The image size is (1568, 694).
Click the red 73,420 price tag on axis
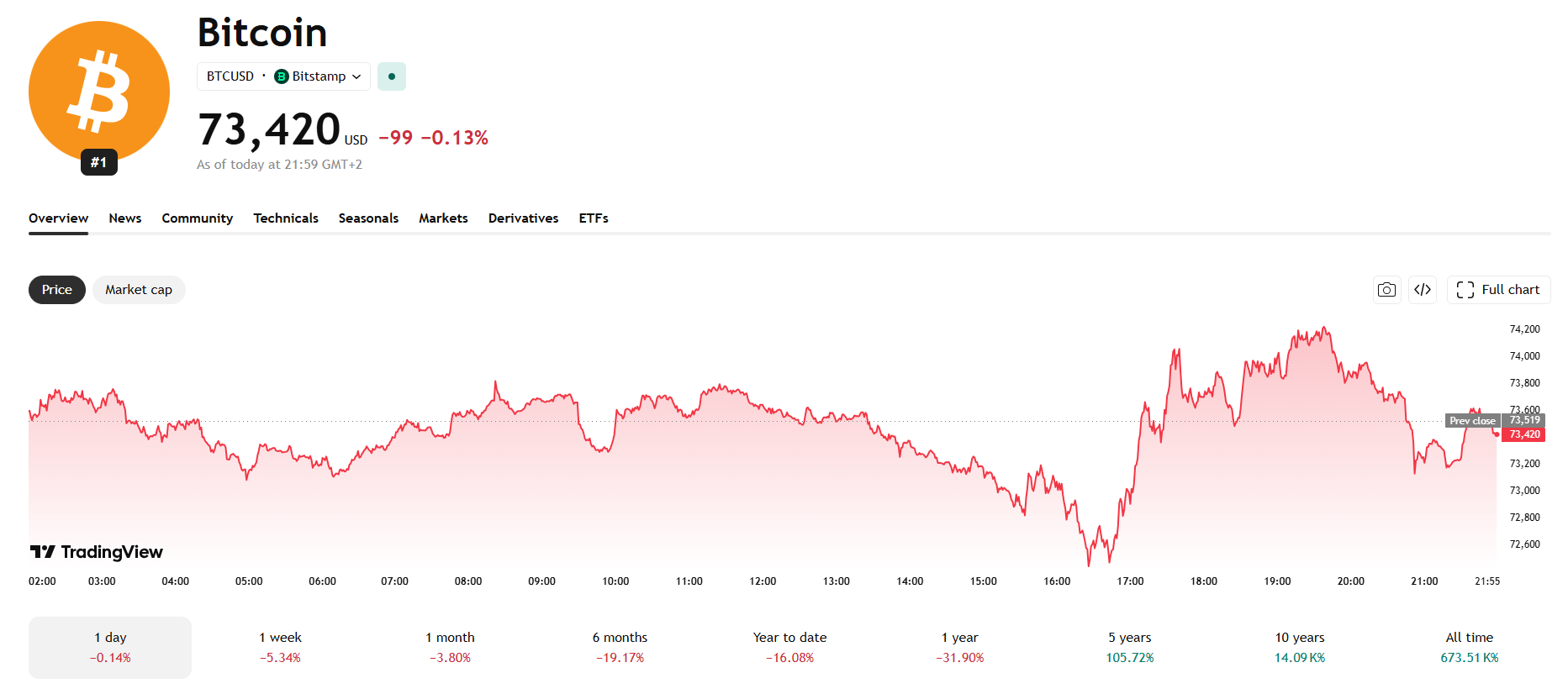tap(1523, 434)
